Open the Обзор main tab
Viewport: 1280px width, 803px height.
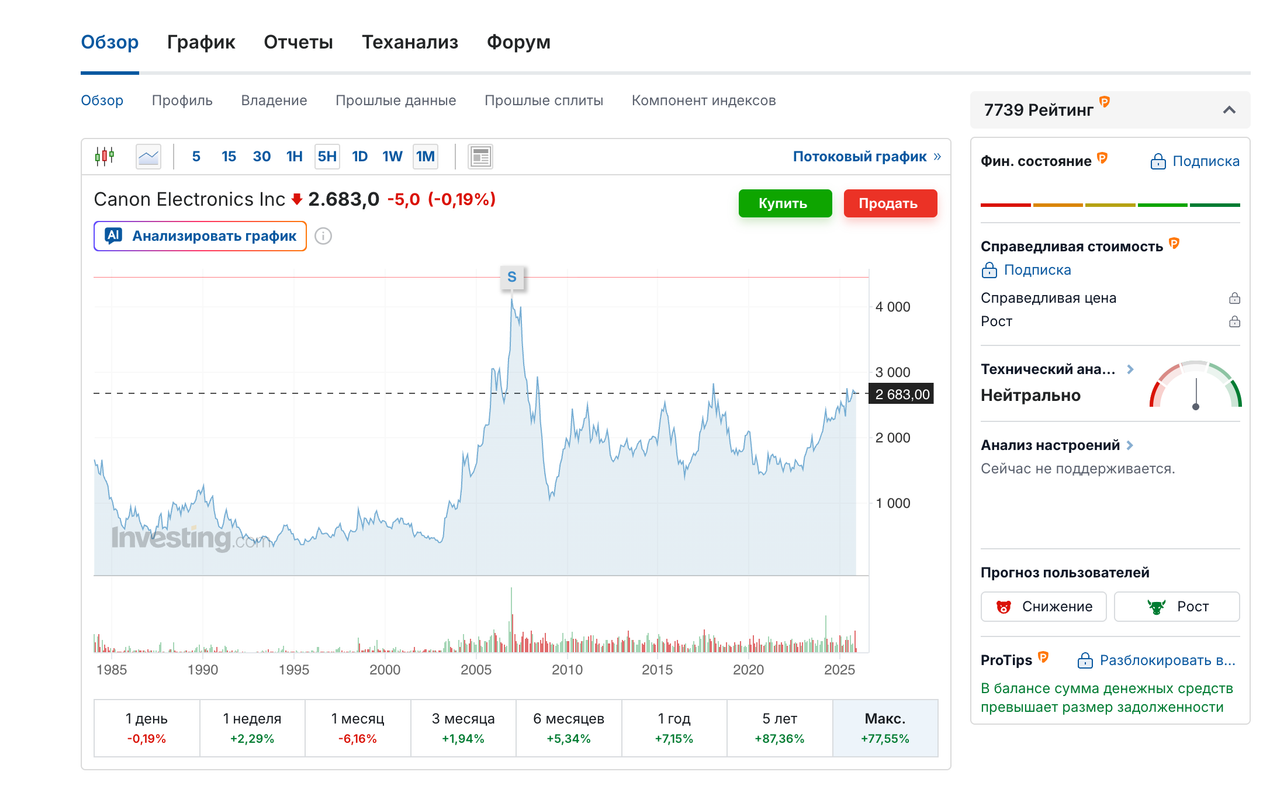(x=110, y=42)
